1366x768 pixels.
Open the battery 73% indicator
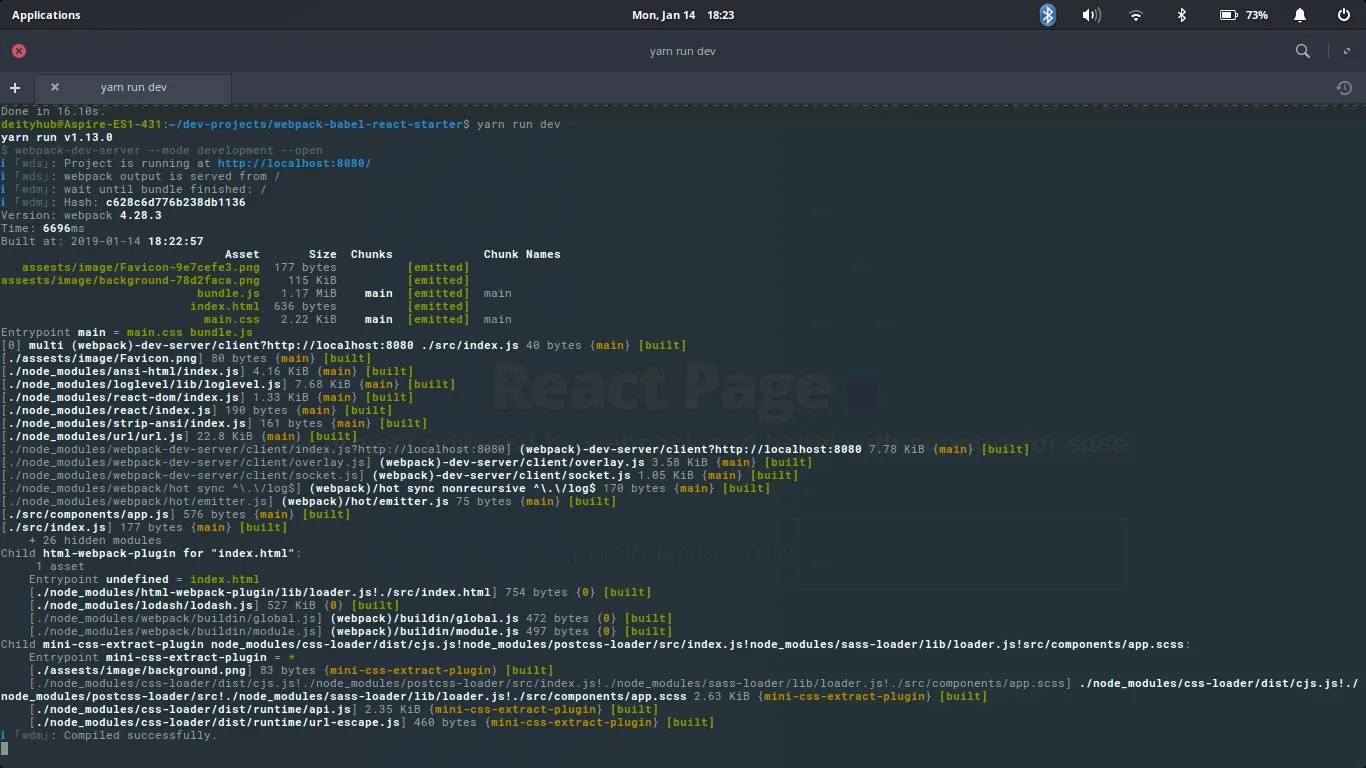click(1244, 15)
